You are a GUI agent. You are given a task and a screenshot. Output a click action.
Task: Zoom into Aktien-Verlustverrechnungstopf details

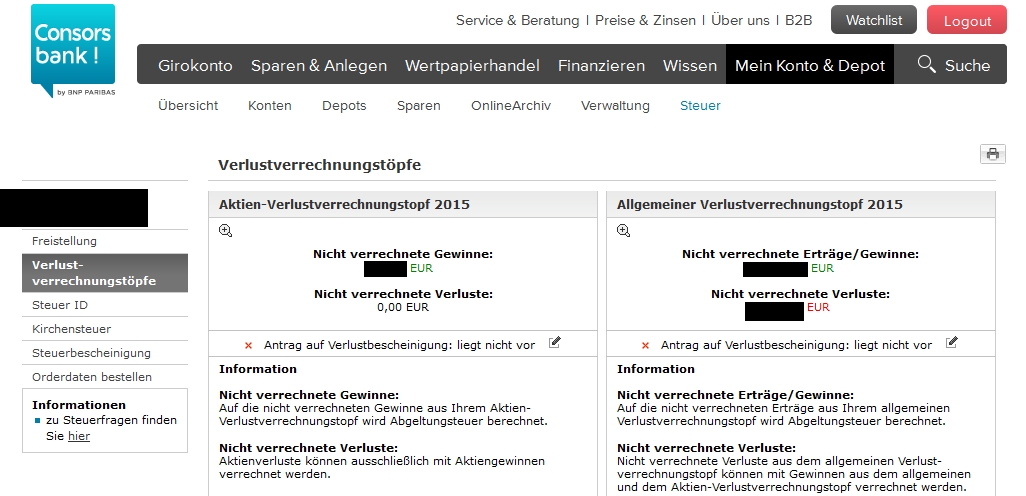226,231
